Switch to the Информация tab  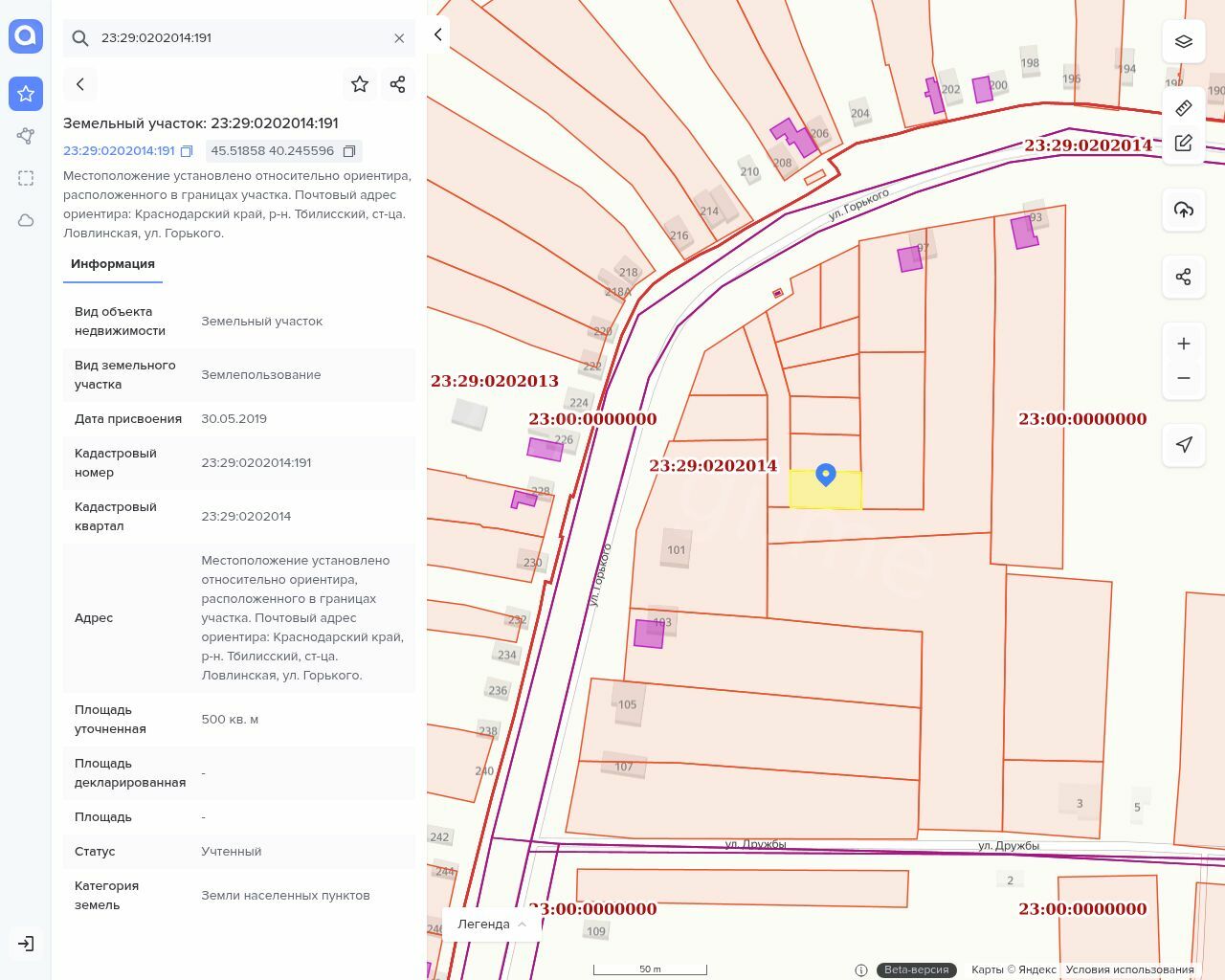click(113, 264)
